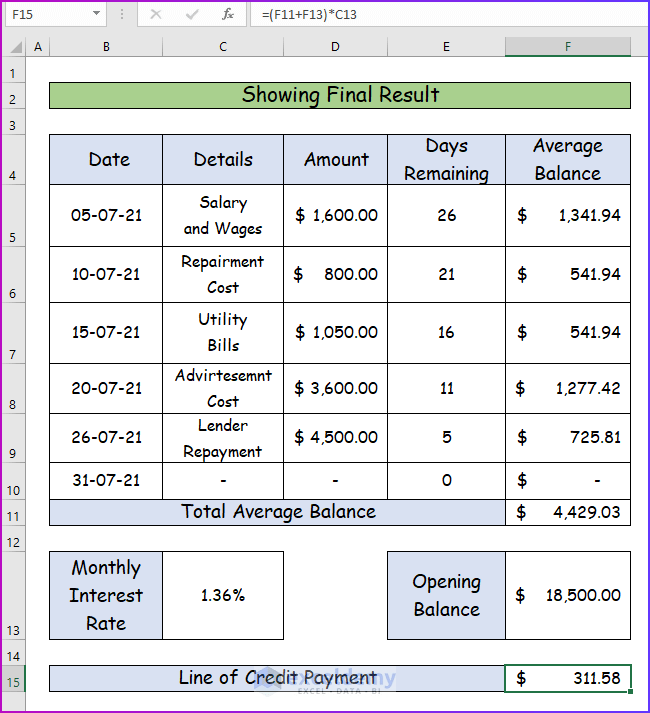Select the date cell 20-07-21

[x=106, y=388]
